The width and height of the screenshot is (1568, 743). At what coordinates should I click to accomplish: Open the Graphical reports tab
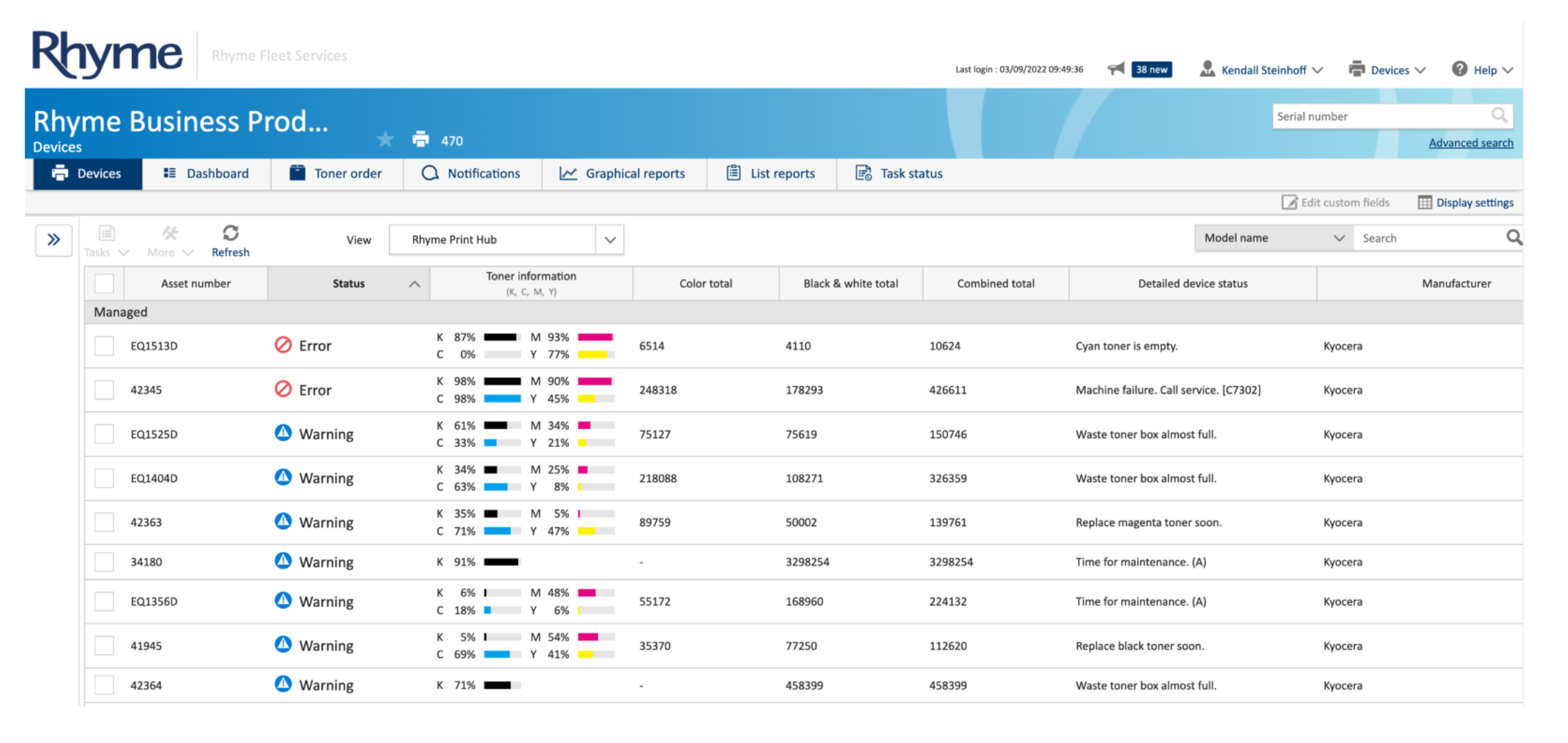coord(624,174)
